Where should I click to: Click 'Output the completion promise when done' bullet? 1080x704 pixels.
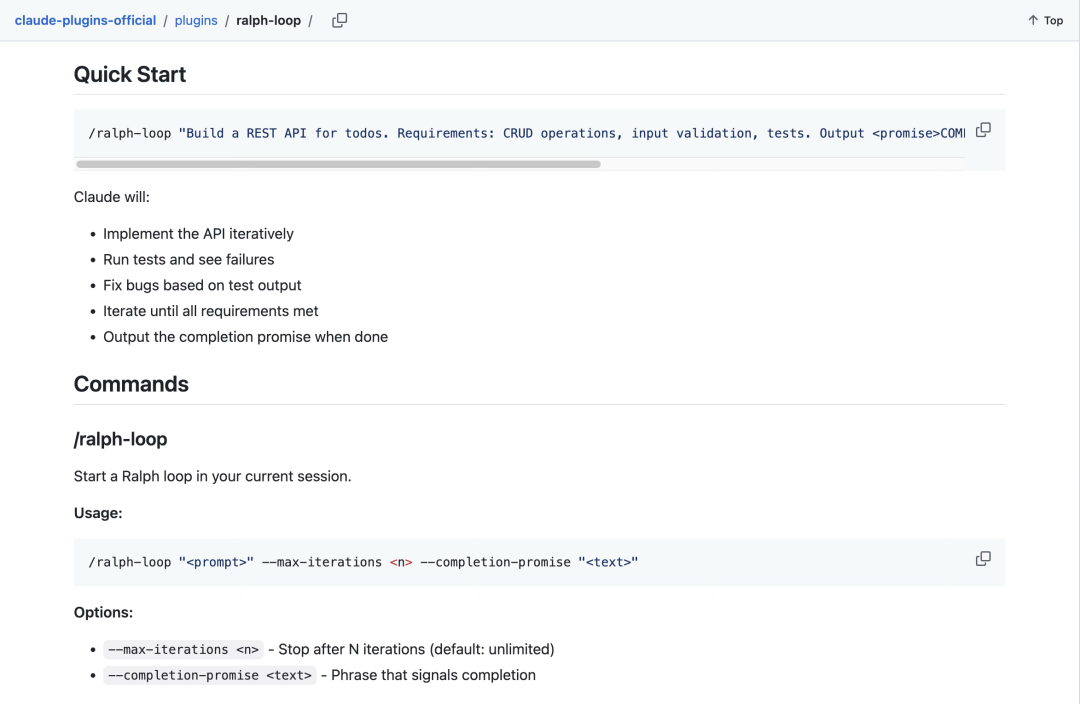pyautogui.click(x=245, y=337)
